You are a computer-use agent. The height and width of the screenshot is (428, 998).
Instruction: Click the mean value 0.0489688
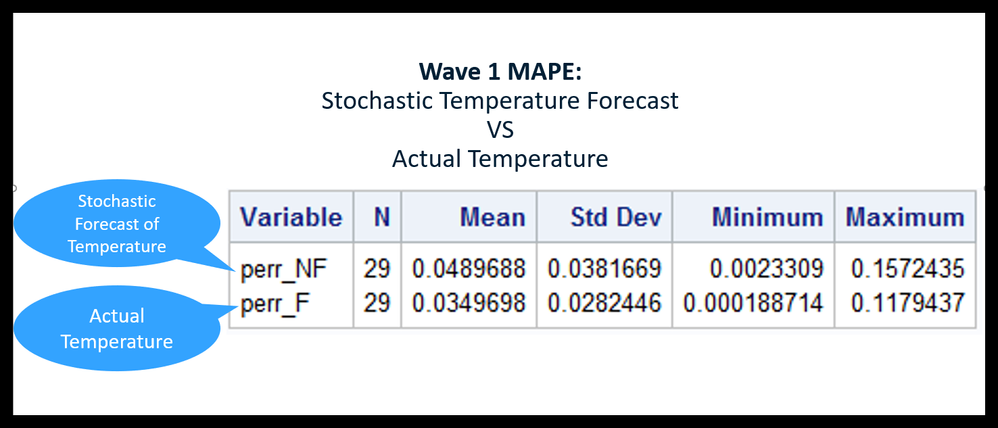click(x=468, y=269)
